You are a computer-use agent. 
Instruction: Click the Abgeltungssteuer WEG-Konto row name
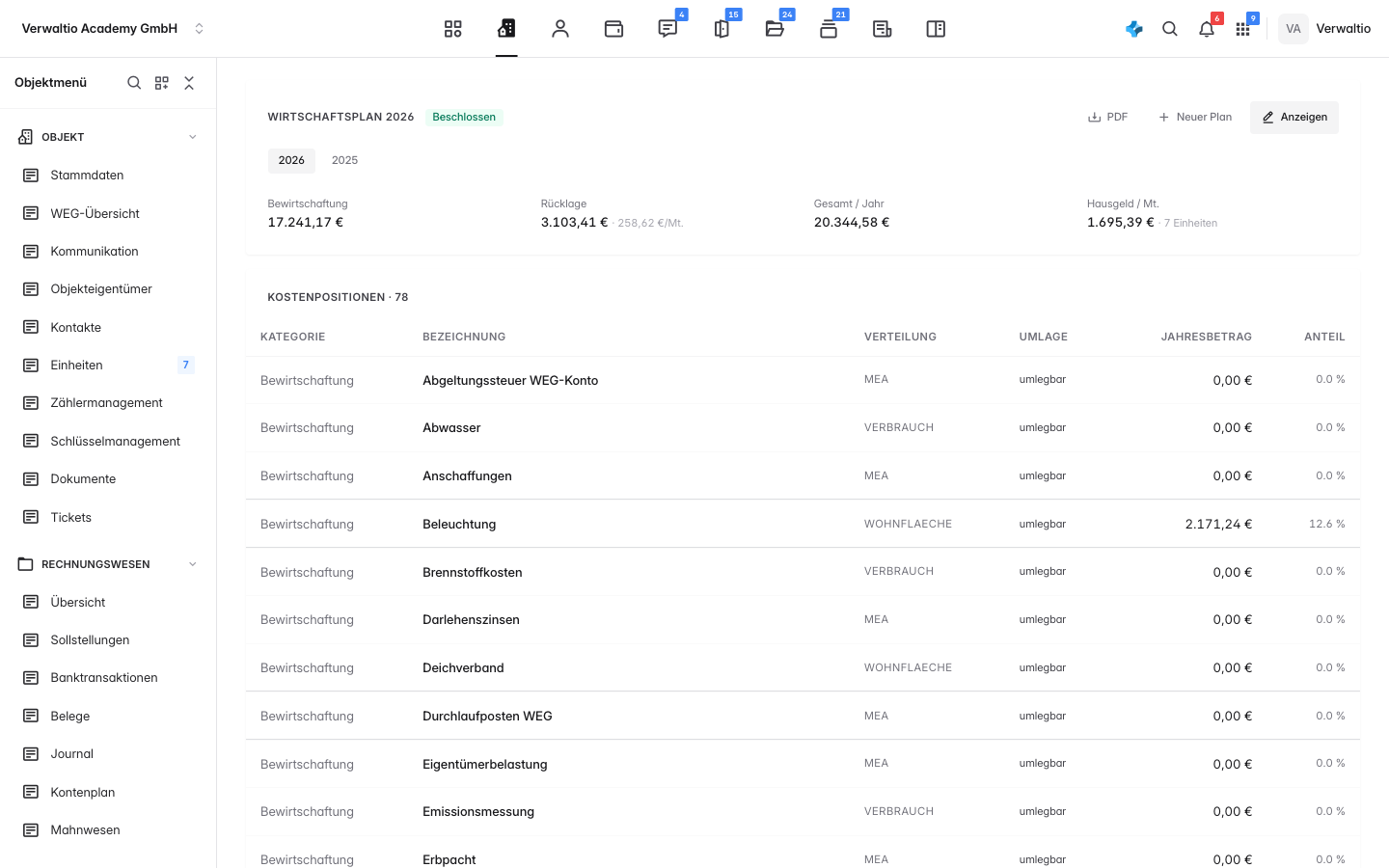(x=510, y=381)
